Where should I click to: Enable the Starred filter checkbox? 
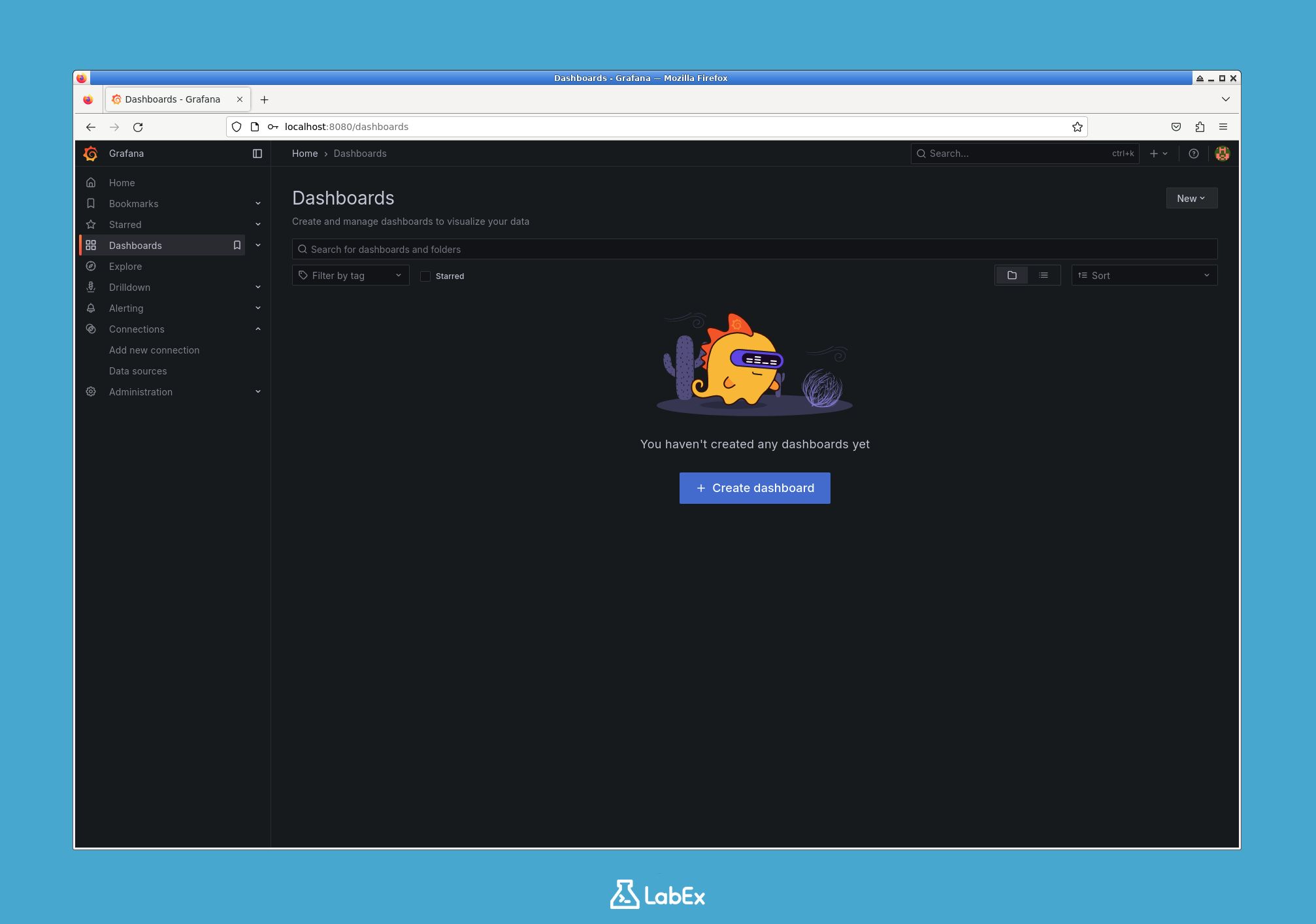[x=425, y=276]
